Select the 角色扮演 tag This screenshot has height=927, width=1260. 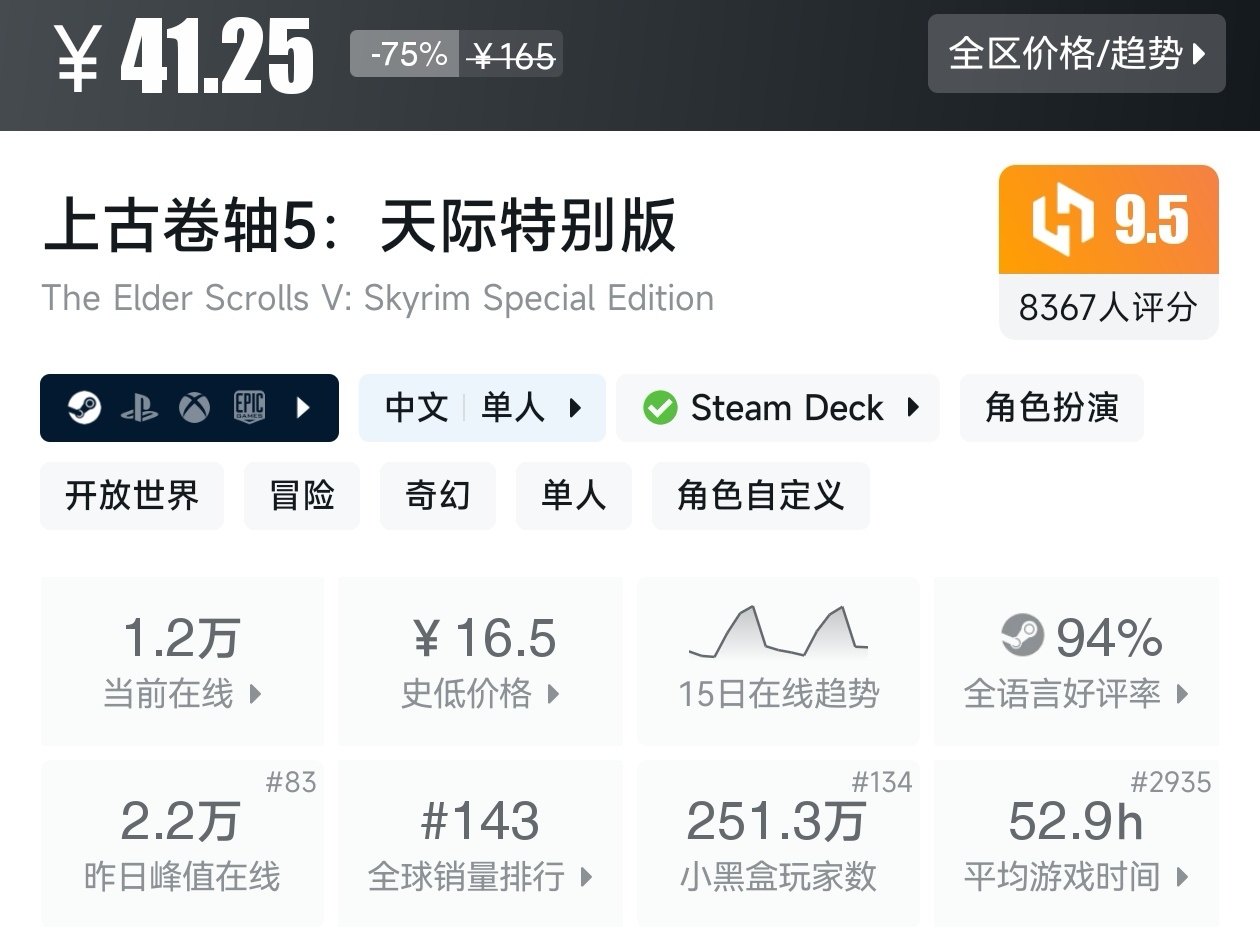coord(1051,408)
